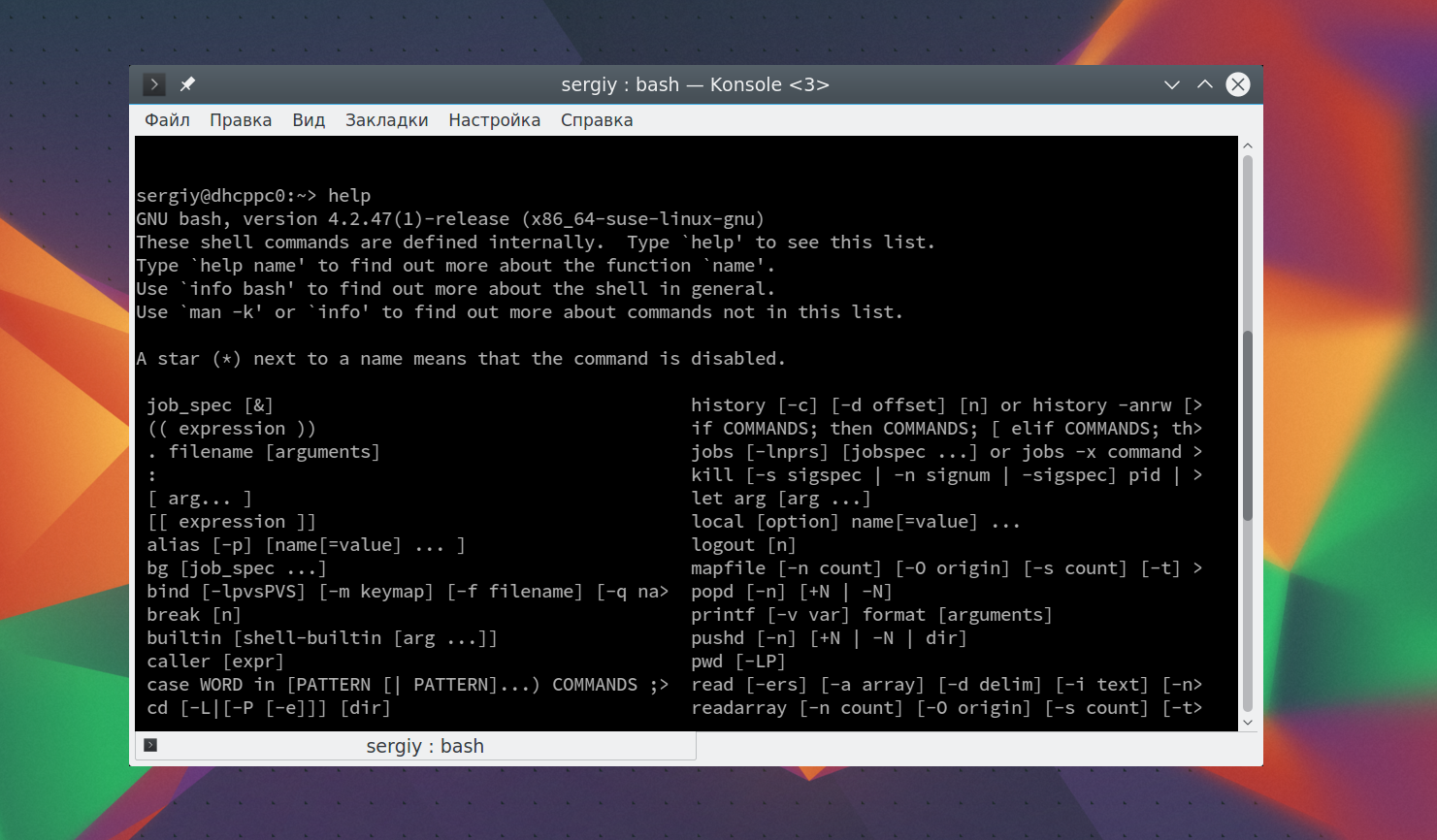
Task: Click the 'sergiy@dhcppc0:~> help' prompt line
Action: [x=253, y=196]
